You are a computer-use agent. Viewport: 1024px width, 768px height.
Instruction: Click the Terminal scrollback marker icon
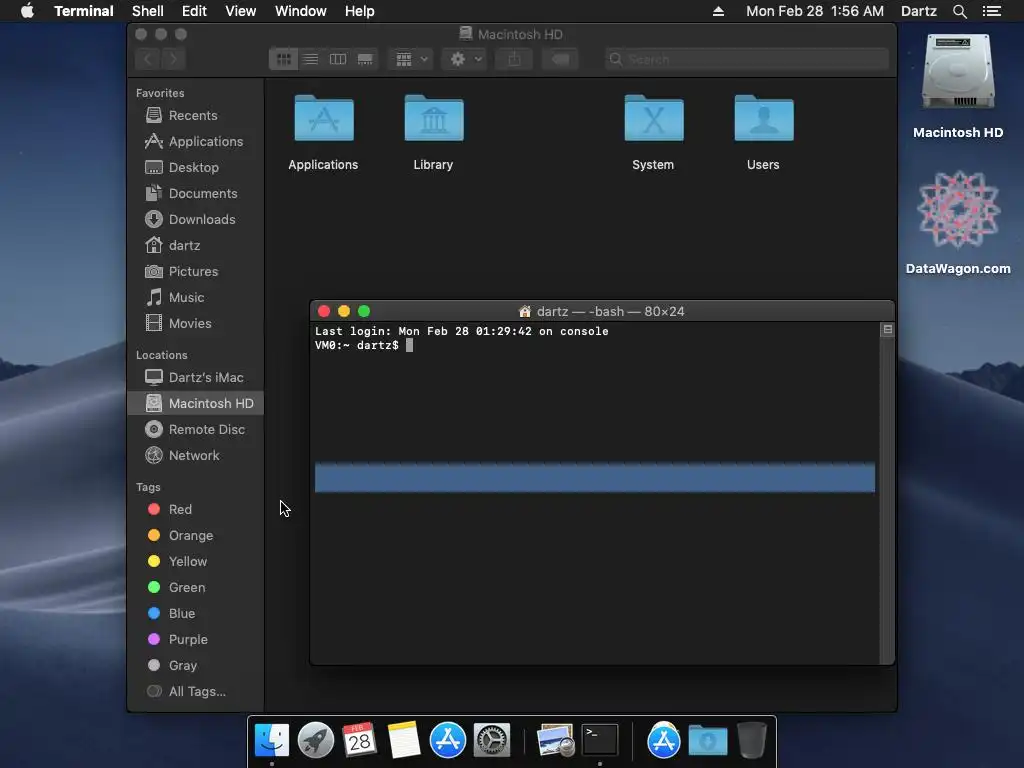click(x=888, y=330)
